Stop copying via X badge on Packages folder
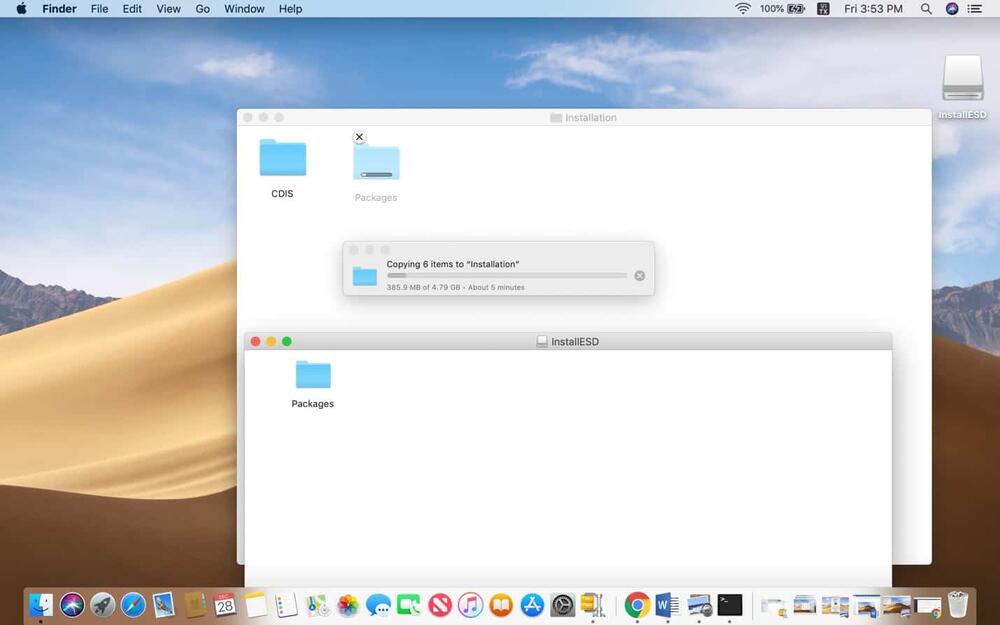1000x625 pixels. 360,137
